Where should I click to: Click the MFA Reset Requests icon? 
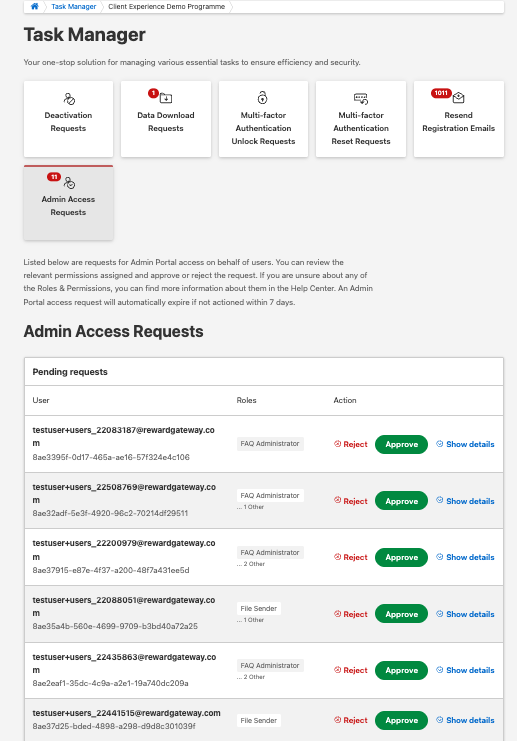[361, 98]
